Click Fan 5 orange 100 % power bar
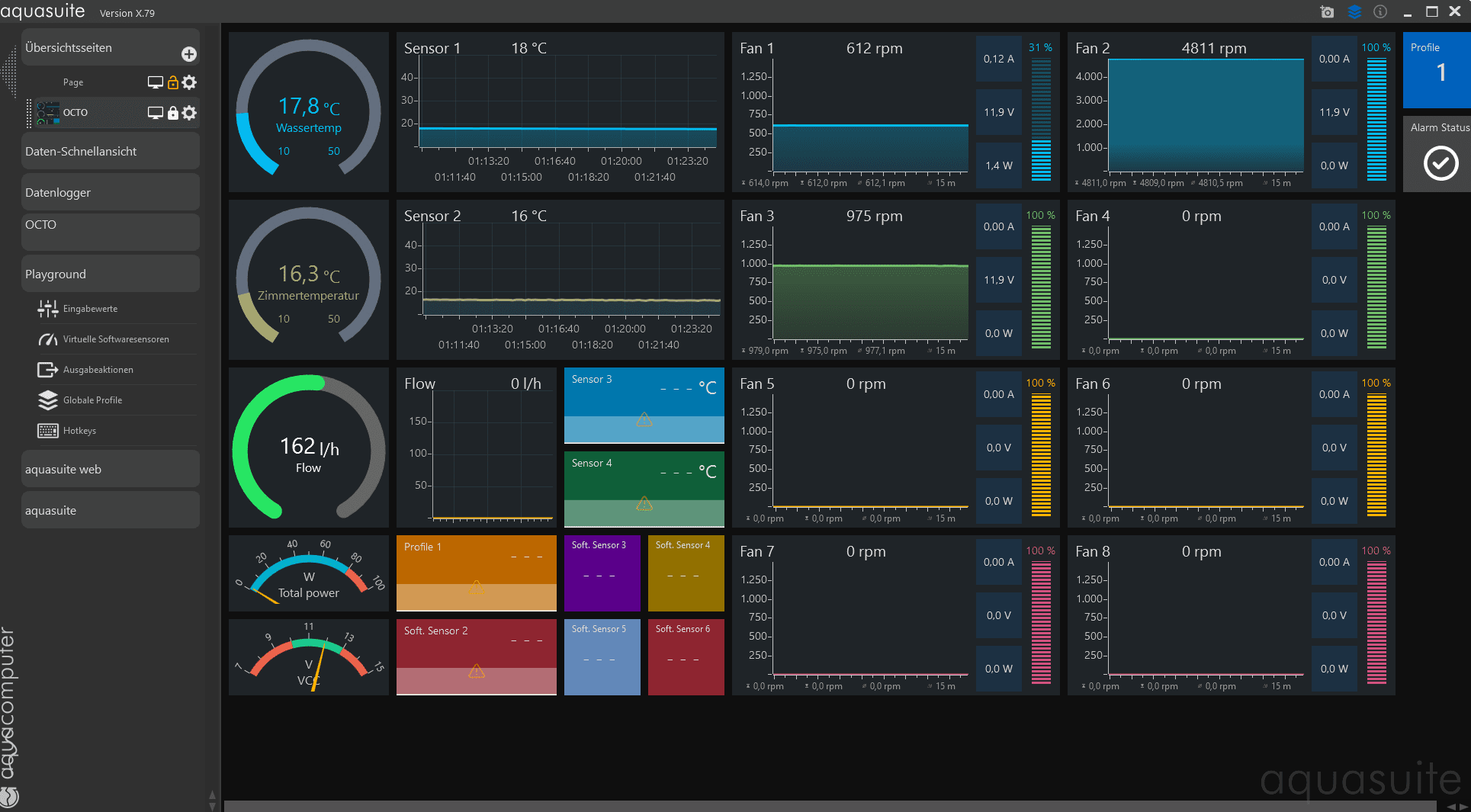1471x812 pixels. [x=1041, y=455]
